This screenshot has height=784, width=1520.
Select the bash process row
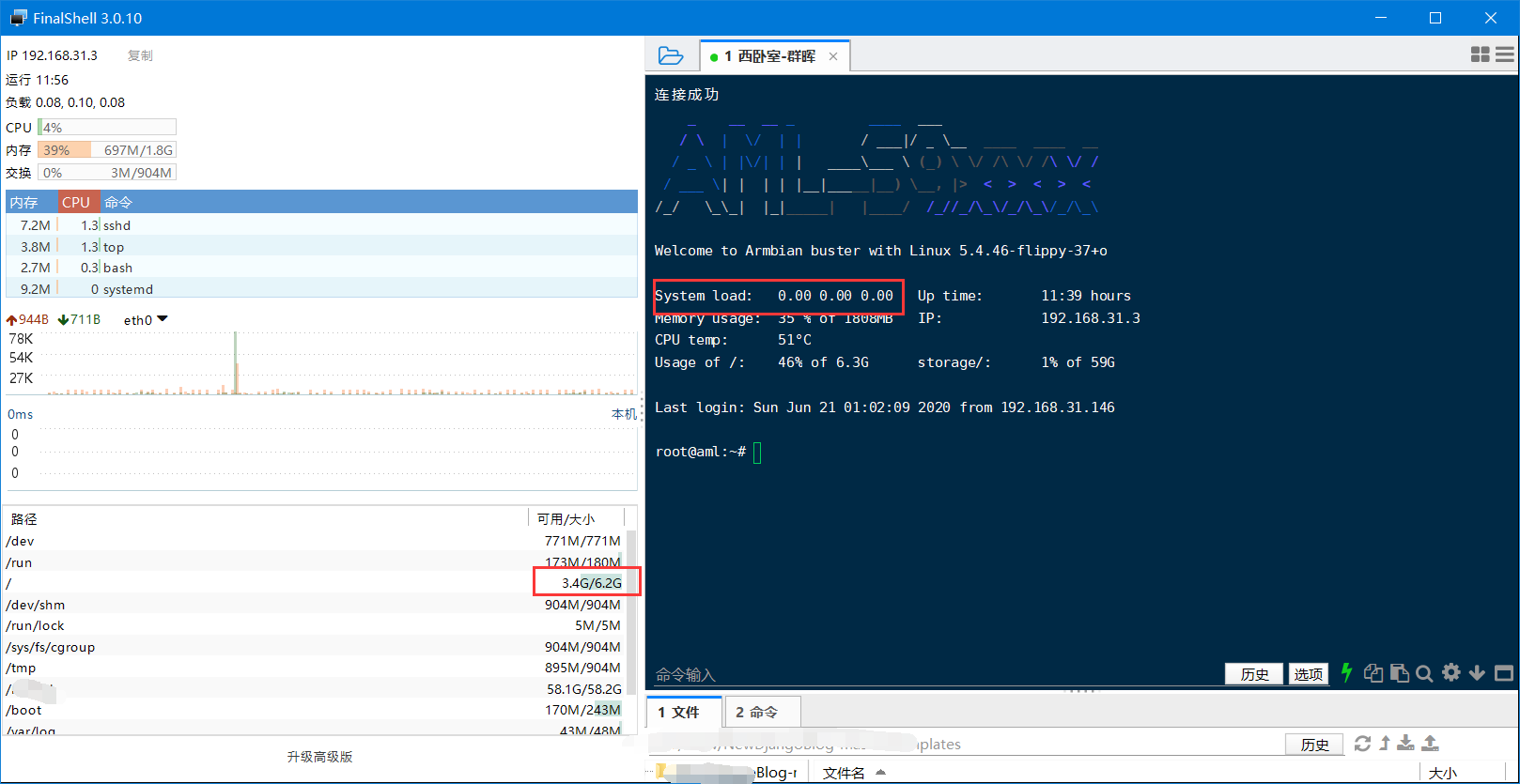(321, 268)
